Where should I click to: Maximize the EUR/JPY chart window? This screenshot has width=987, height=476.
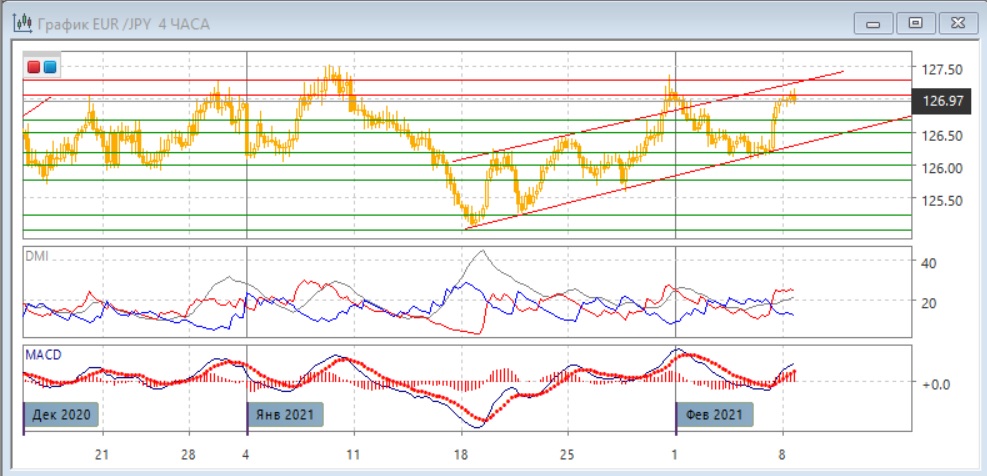pyautogui.click(x=914, y=22)
